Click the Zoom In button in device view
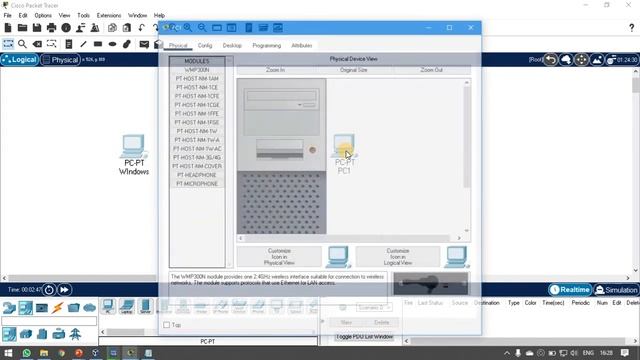This screenshot has height=360, width=640. click(276, 70)
